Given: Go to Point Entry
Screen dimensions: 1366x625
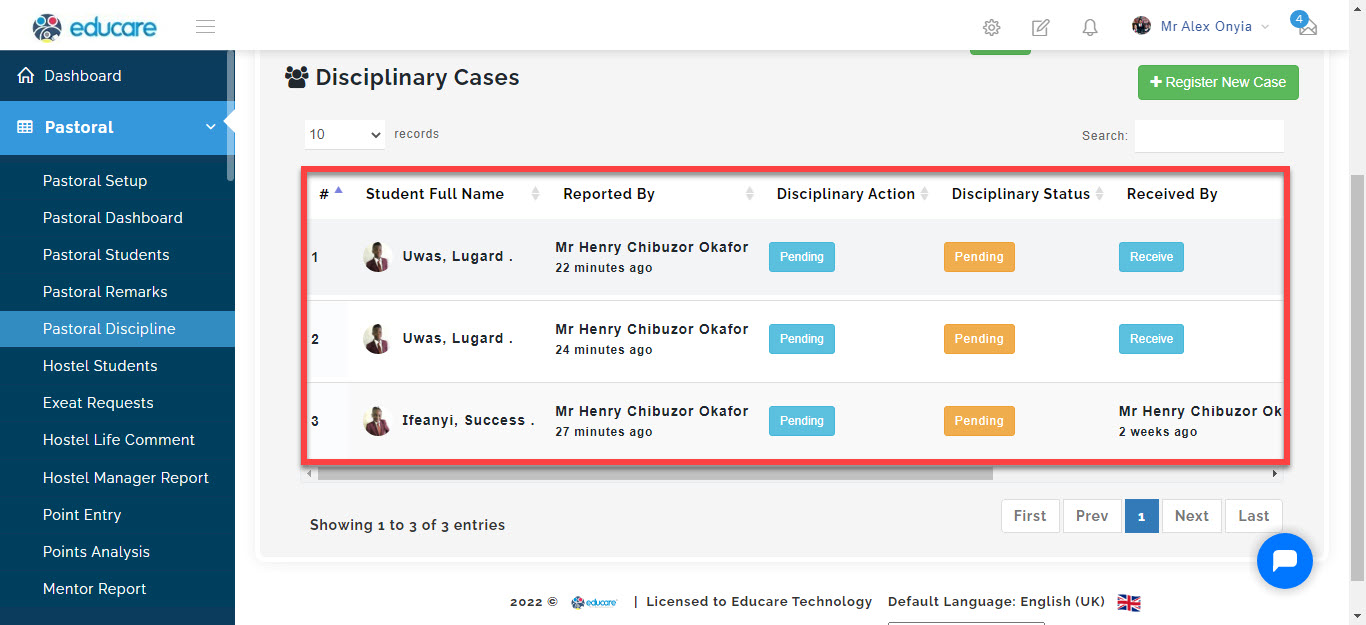Looking at the screenshot, I should 82,515.
